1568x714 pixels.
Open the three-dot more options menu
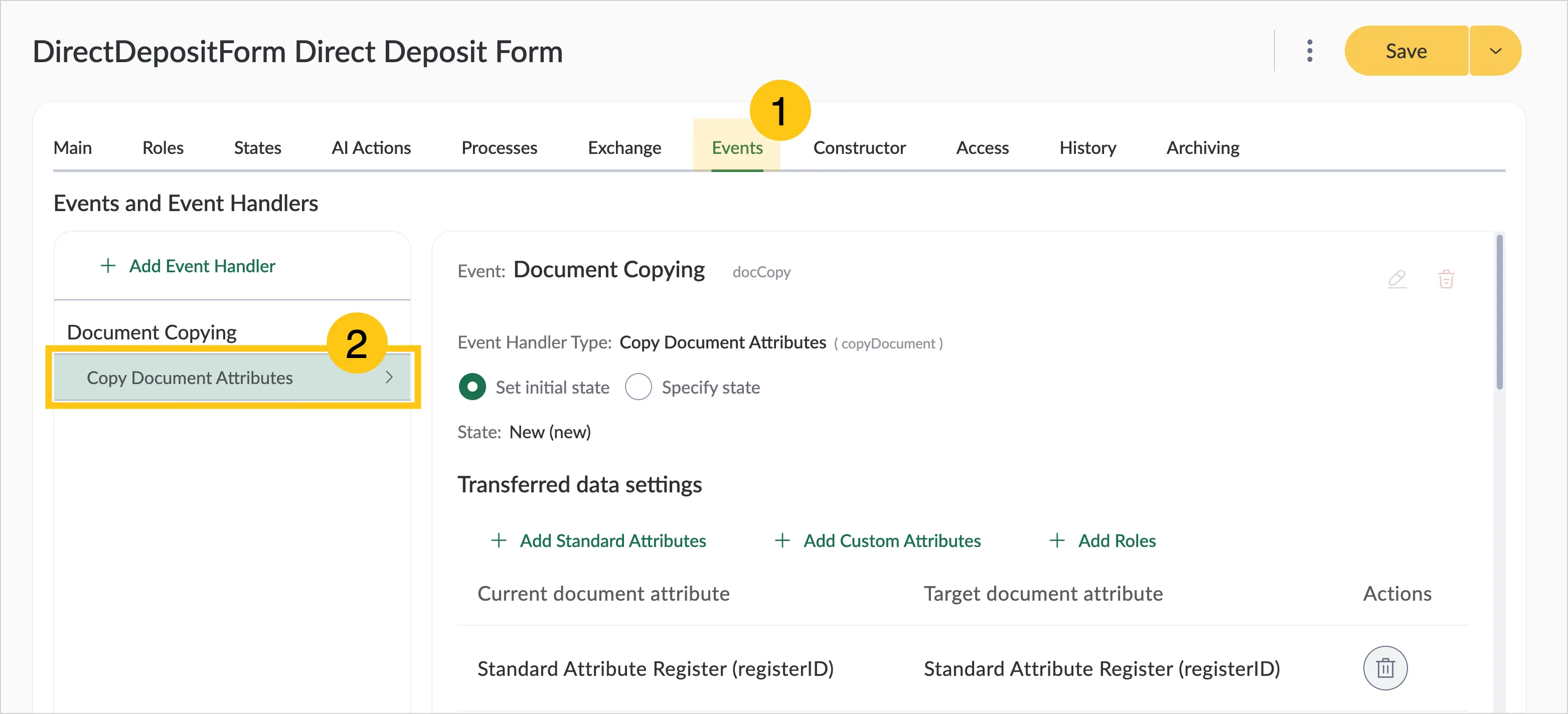[1309, 51]
